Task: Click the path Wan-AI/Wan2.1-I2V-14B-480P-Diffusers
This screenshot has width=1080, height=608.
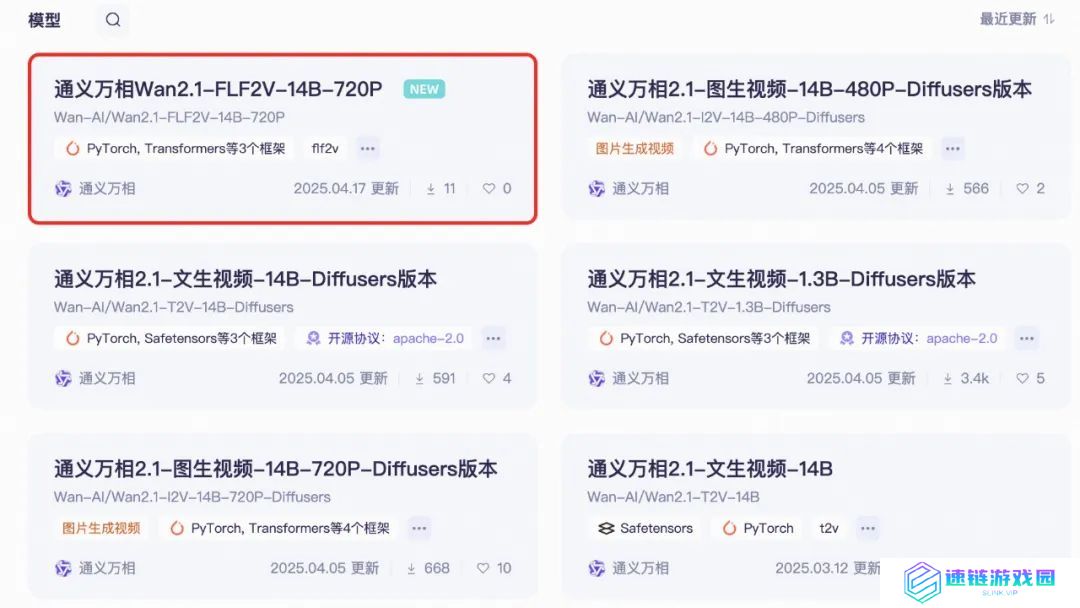Action: 726,118
